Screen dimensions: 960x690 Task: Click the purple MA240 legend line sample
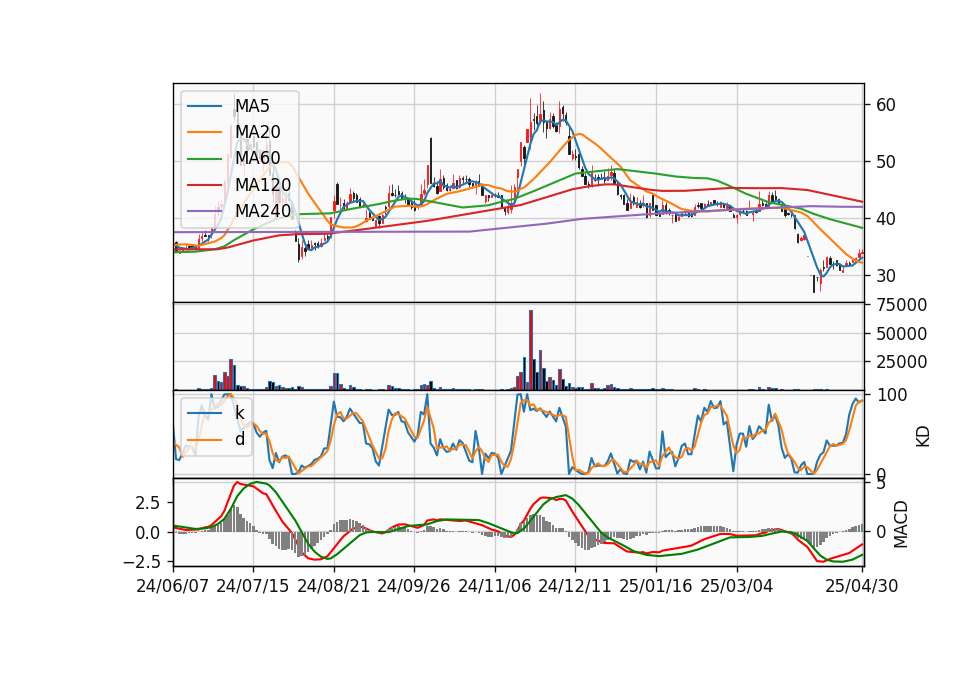(204, 211)
